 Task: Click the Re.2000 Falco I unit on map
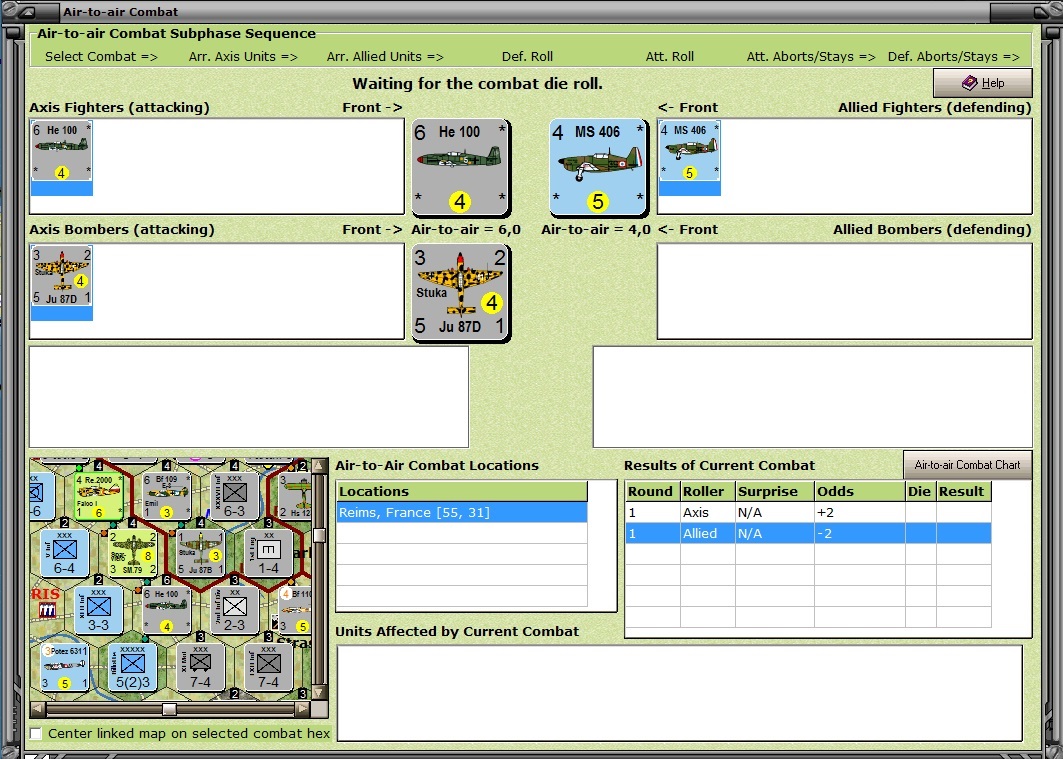[98, 496]
